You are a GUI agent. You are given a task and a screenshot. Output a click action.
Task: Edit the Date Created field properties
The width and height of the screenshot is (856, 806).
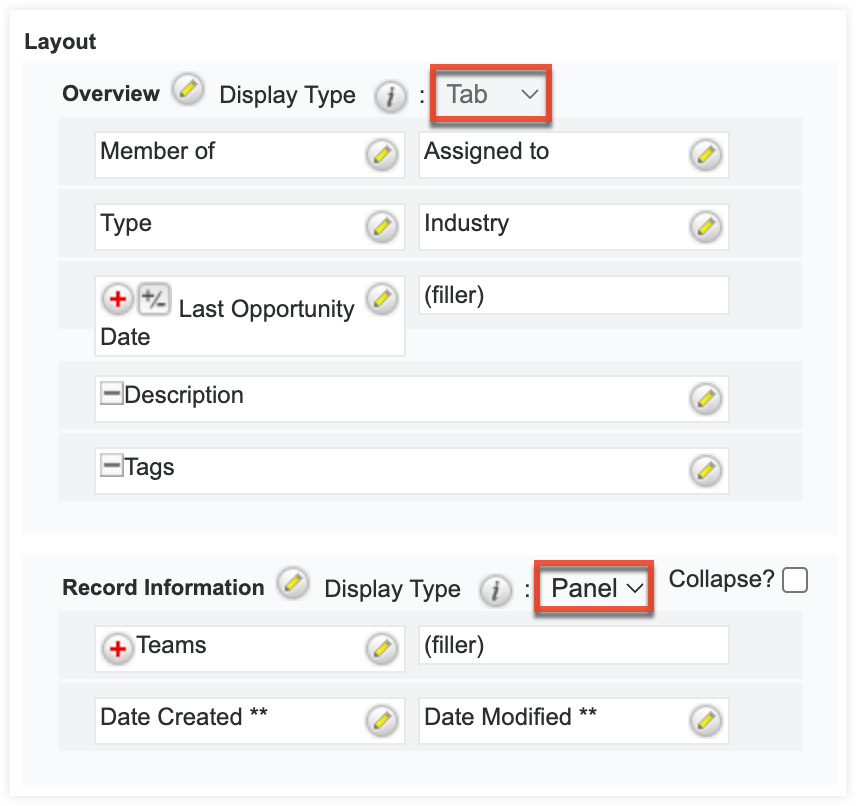tap(382, 721)
